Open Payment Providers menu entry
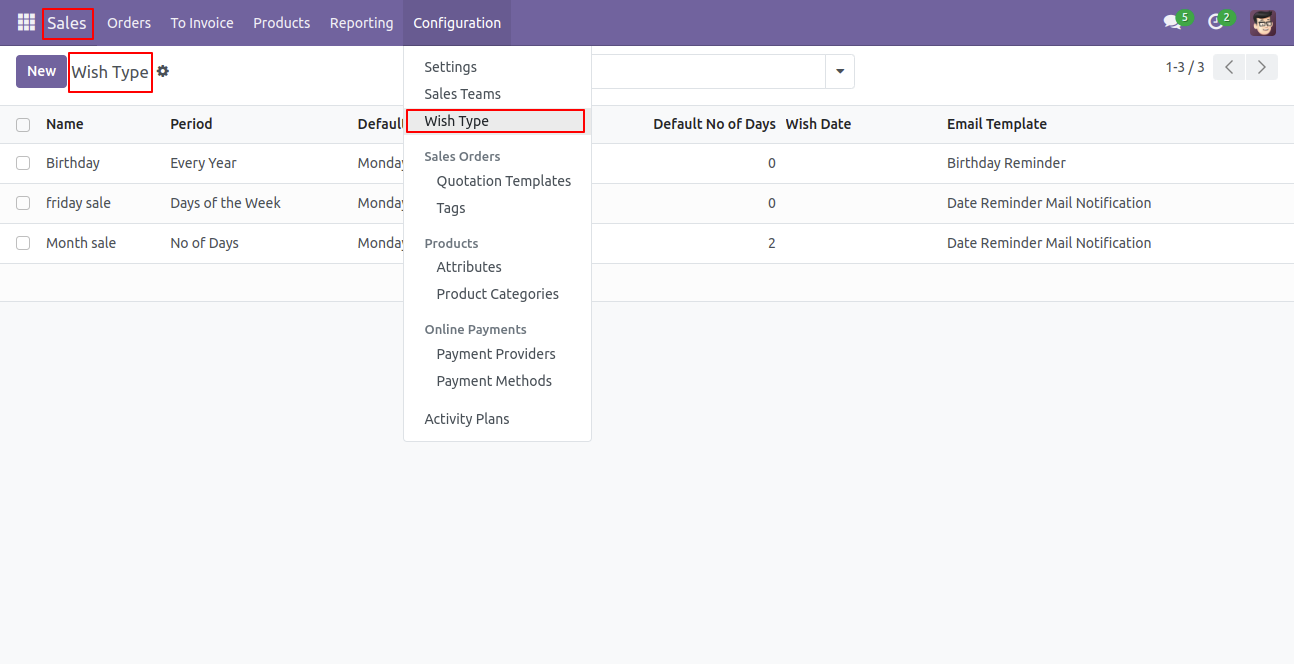 [495, 354]
